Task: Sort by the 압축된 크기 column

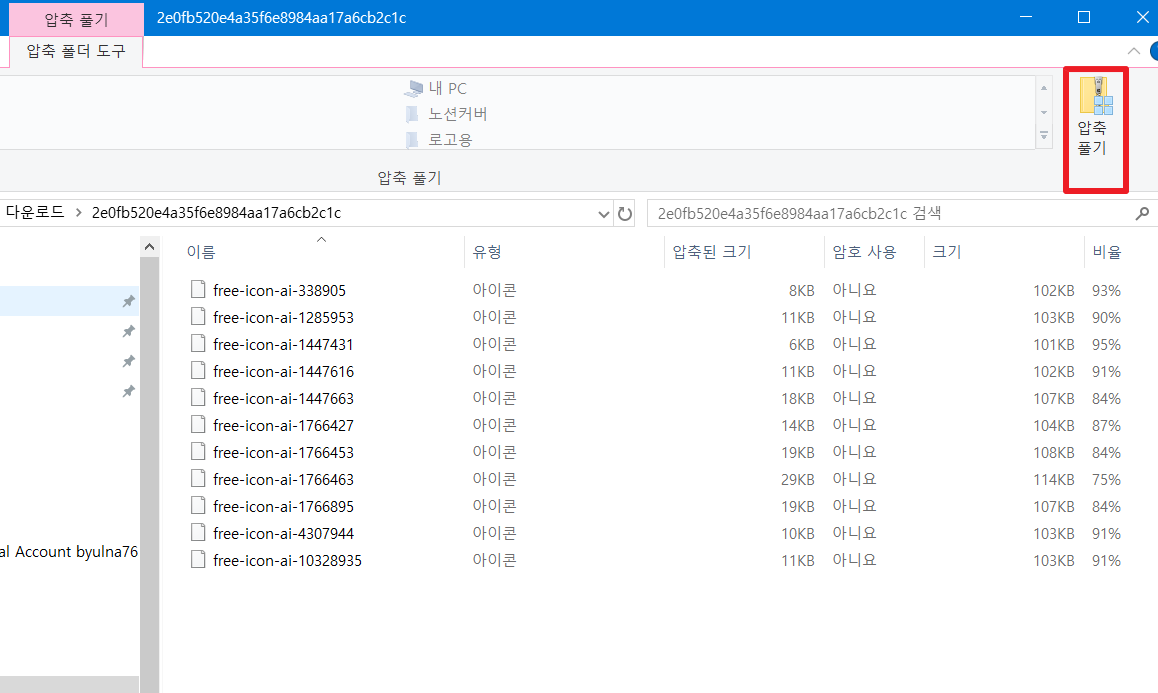Action: [x=712, y=252]
